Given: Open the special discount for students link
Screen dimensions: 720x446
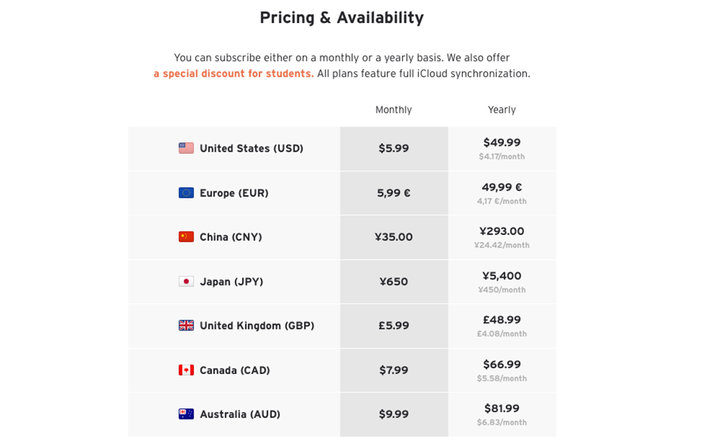Looking at the screenshot, I should pyautogui.click(x=233, y=74).
